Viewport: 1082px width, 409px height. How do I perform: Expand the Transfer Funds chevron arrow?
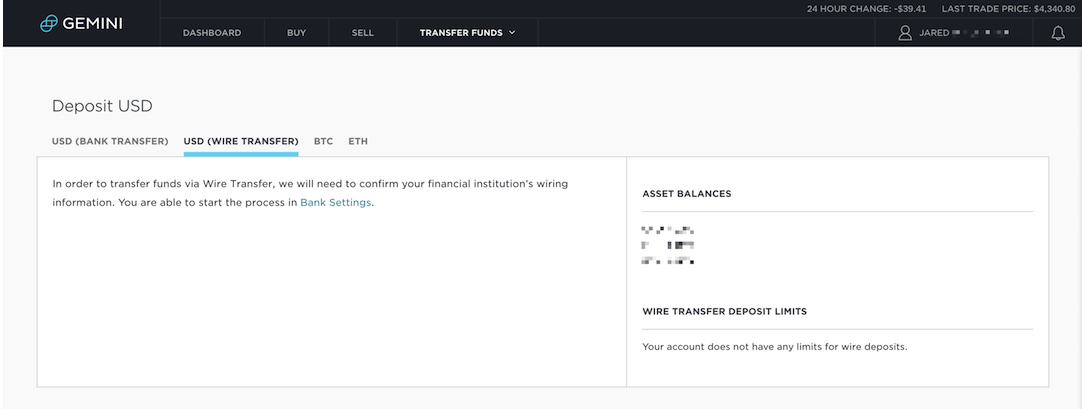pos(512,32)
